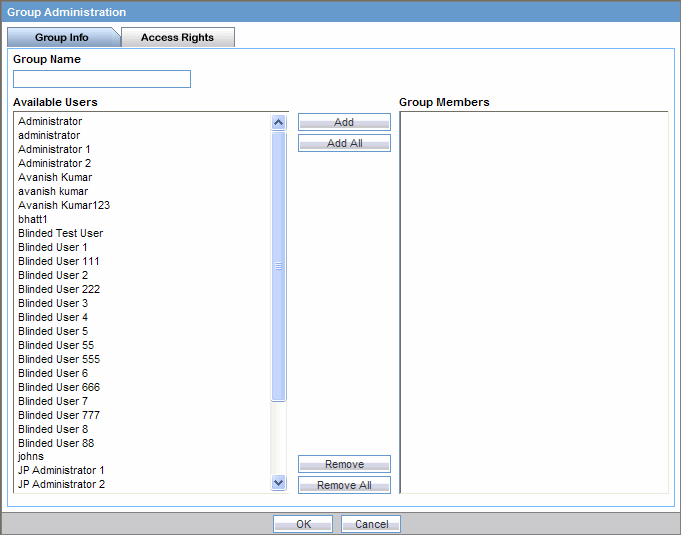The height and width of the screenshot is (535, 682).
Task: Select user "Blinded User 666"
Action: 59,387
